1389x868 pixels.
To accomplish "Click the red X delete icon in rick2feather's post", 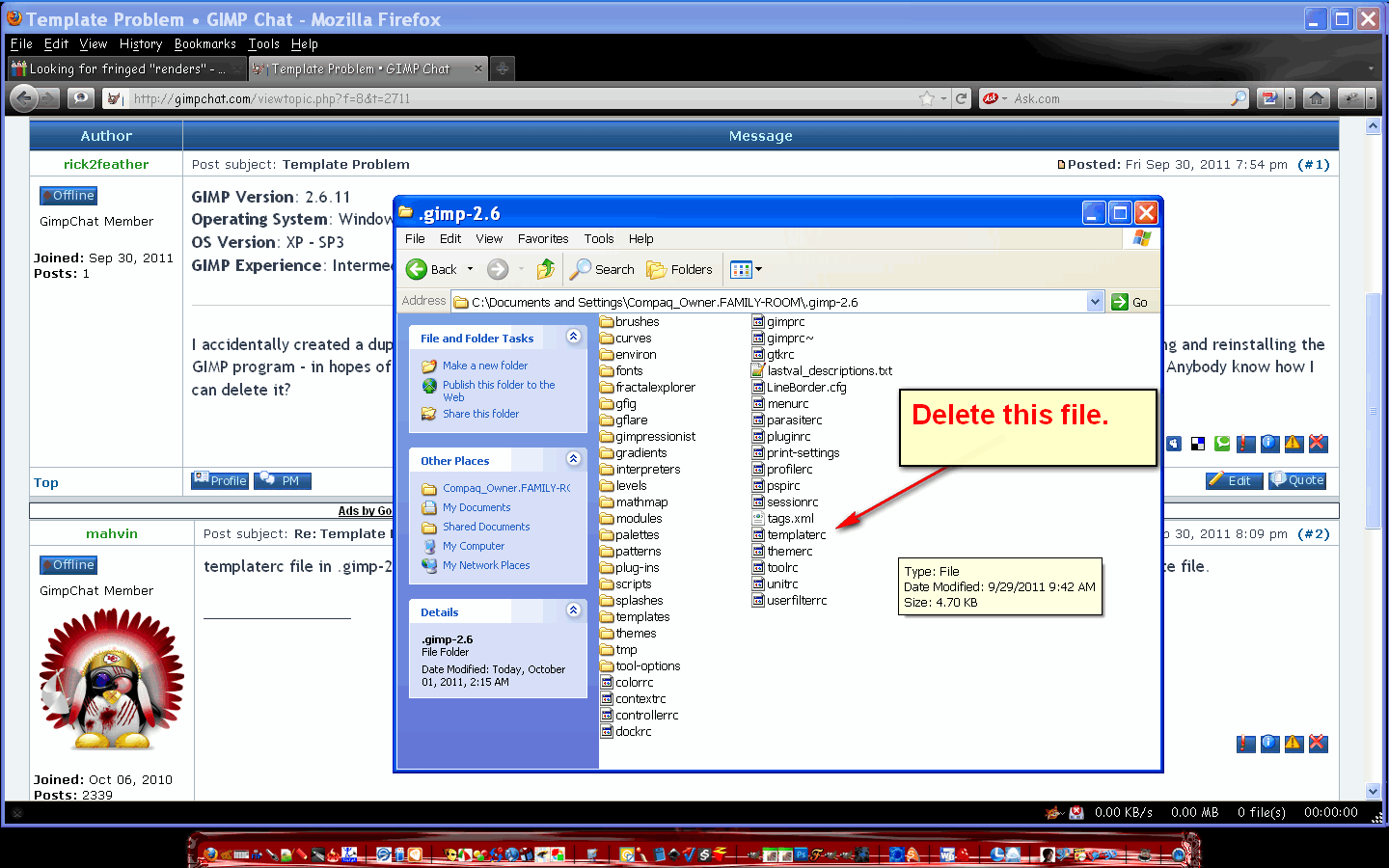I will pos(1318,444).
